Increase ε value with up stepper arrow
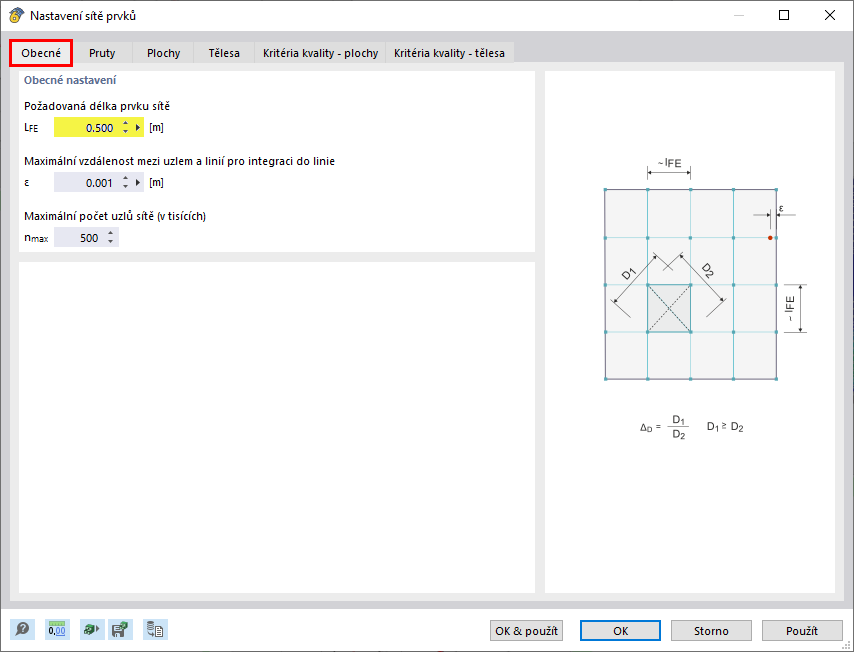Screen dimensions: 854x652 click(125, 178)
